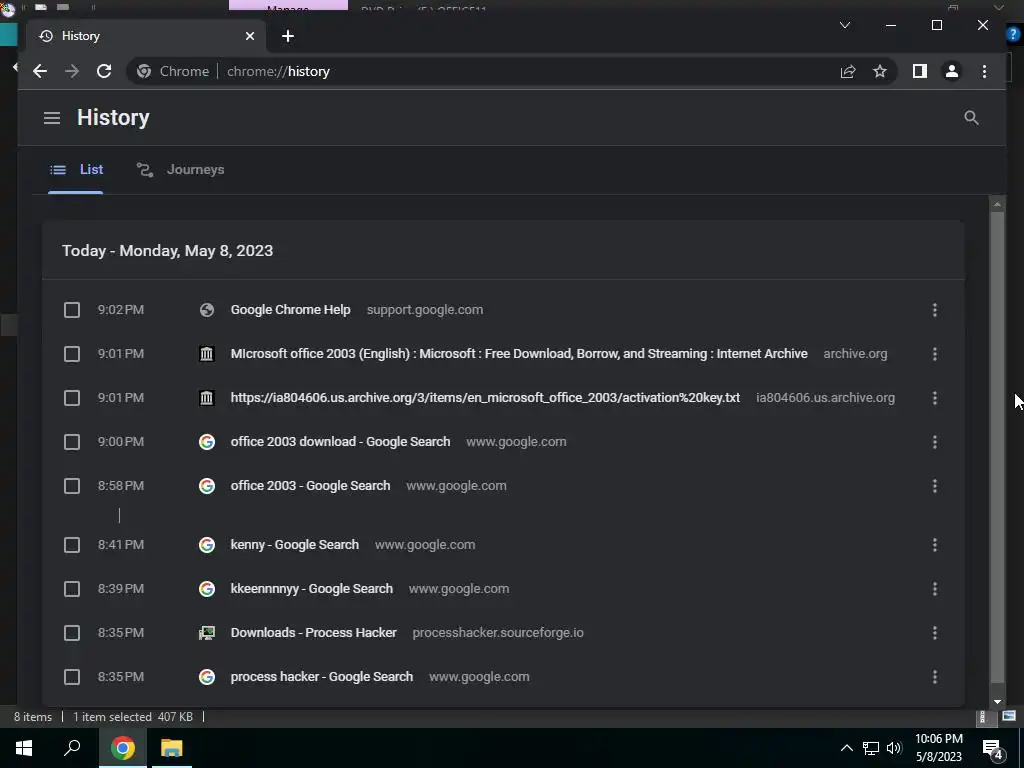Click the history list vertical scrollbar
The width and height of the screenshot is (1024, 768).
coord(997,447)
